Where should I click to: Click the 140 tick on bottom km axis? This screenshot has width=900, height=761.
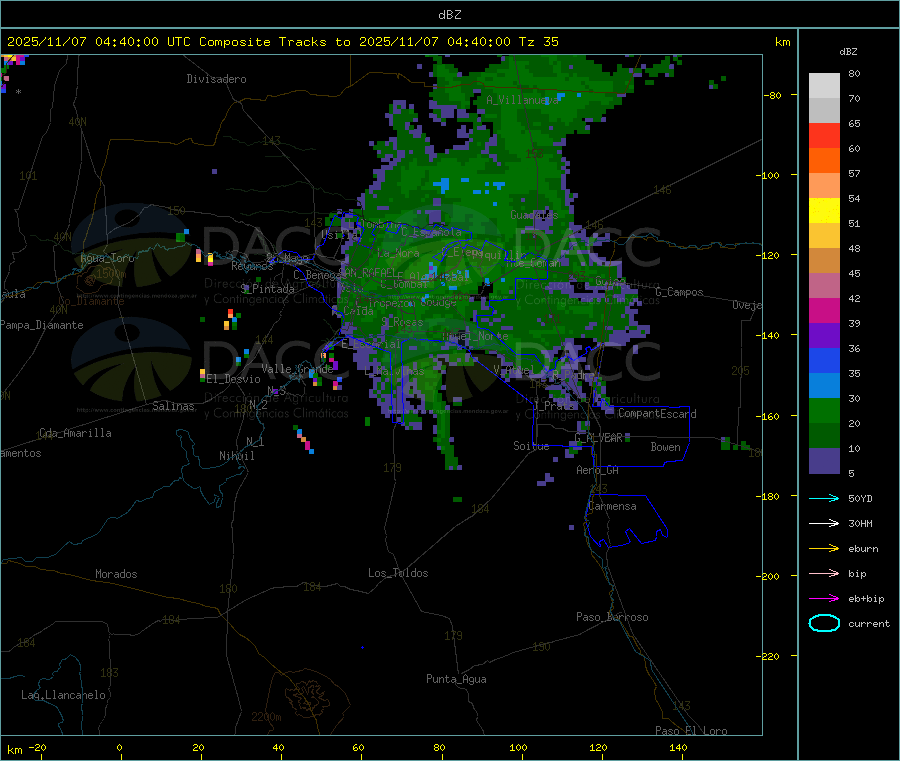pyautogui.click(x=678, y=747)
